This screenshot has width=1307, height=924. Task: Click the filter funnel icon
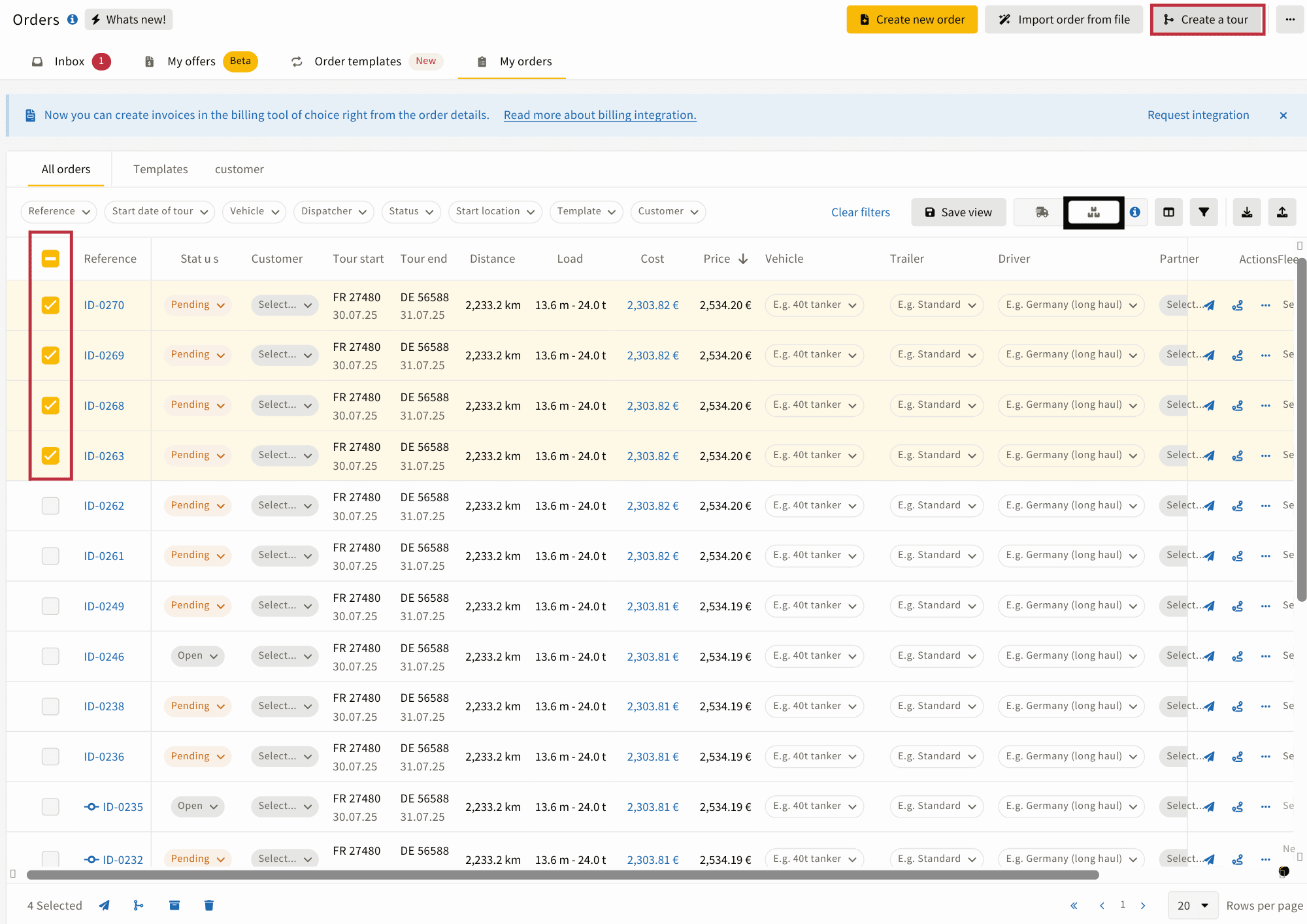[x=1204, y=212]
